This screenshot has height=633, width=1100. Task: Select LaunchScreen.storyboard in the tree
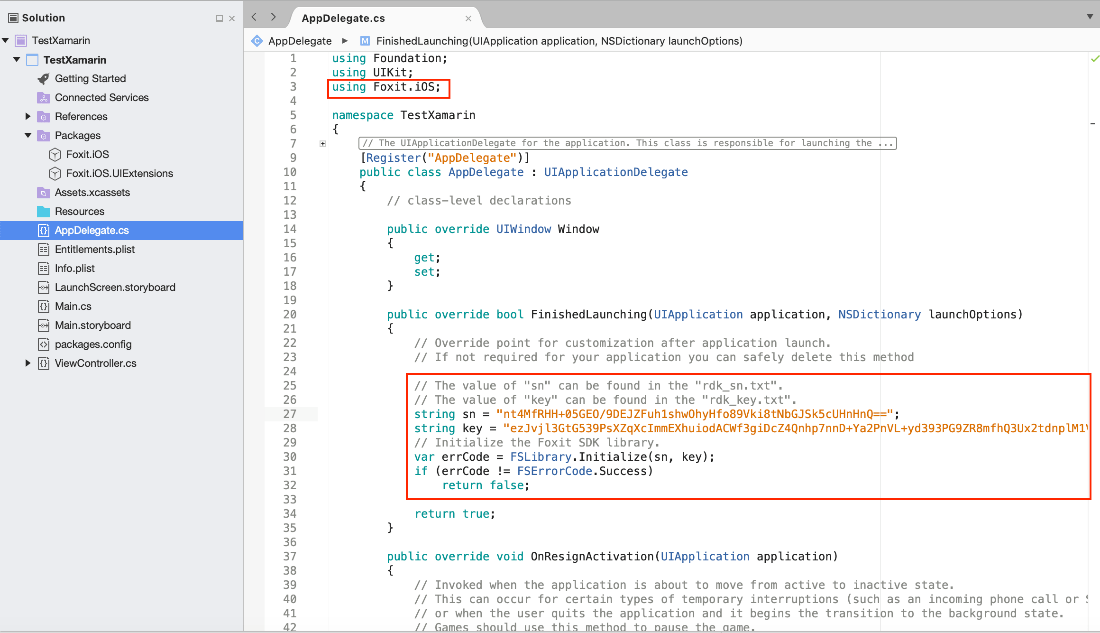(115, 287)
